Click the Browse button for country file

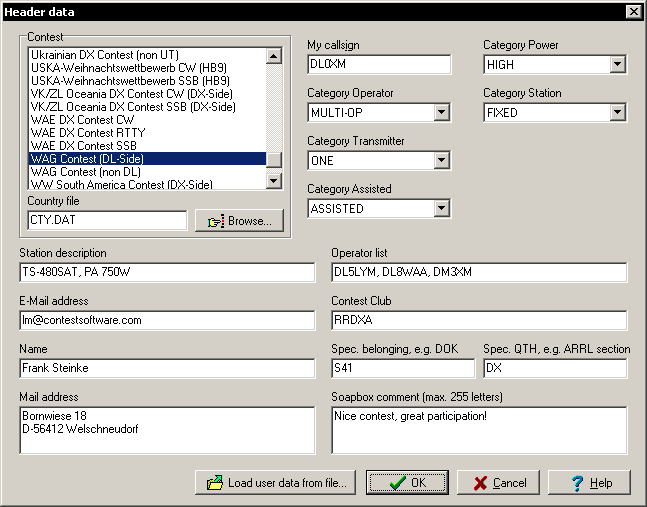click(239, 220)
